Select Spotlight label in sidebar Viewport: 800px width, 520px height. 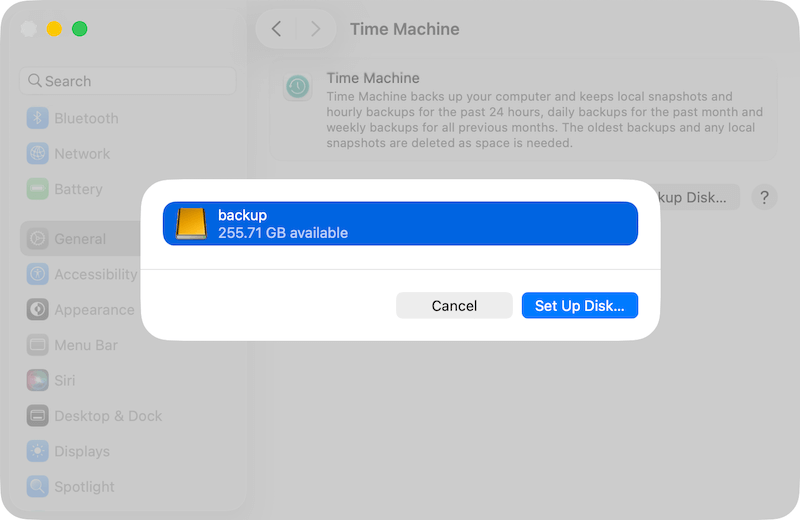(x=84, y=487)
